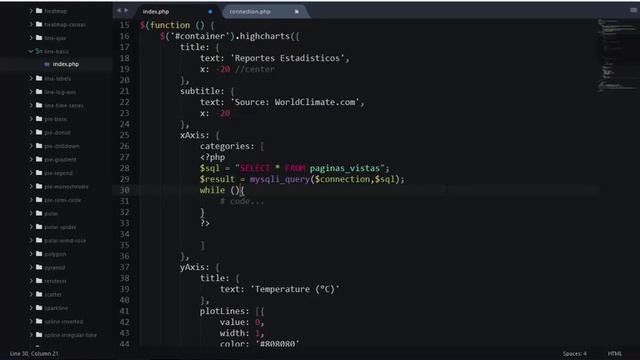Viewport: 640px width, 360px height.
Task: Collapse the line-basic folder
Action: 31,51
